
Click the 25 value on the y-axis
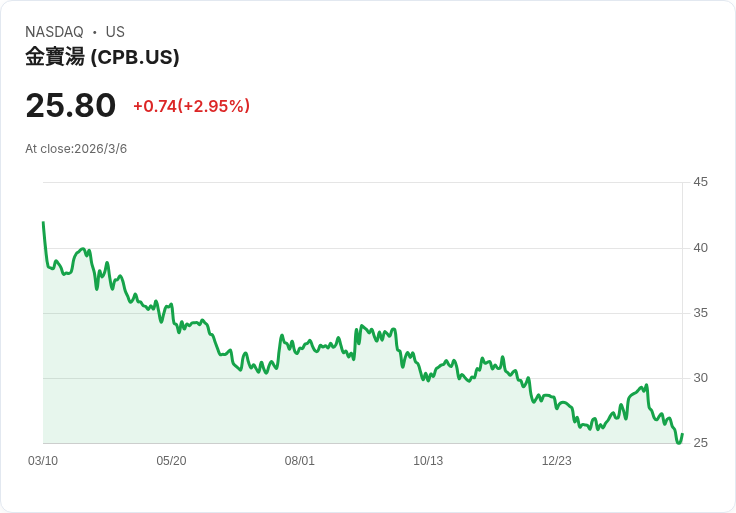point(700,443)
